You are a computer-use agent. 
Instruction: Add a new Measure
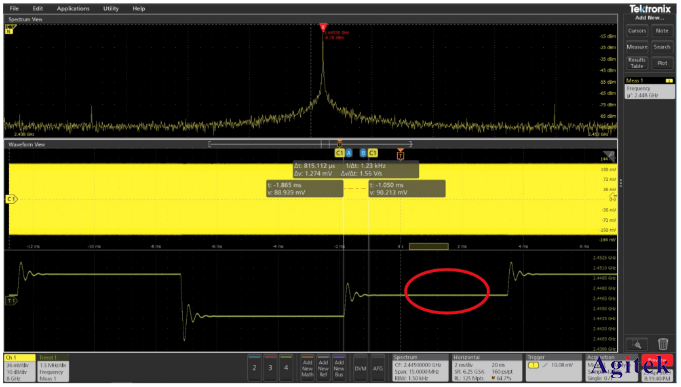637,47
